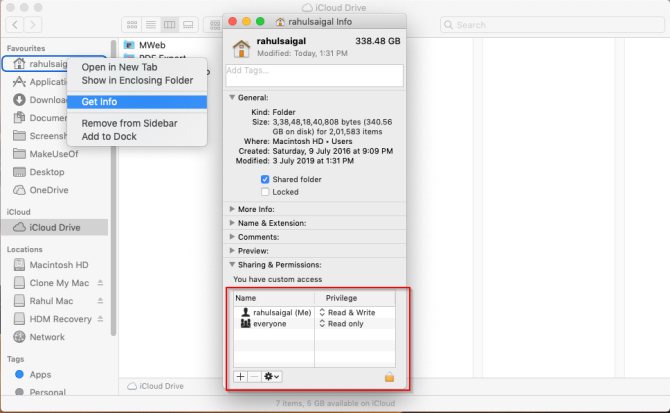This screenshot has width=670, height=413.
Task: Click the plus button to add user
Action: pos(240,376)
